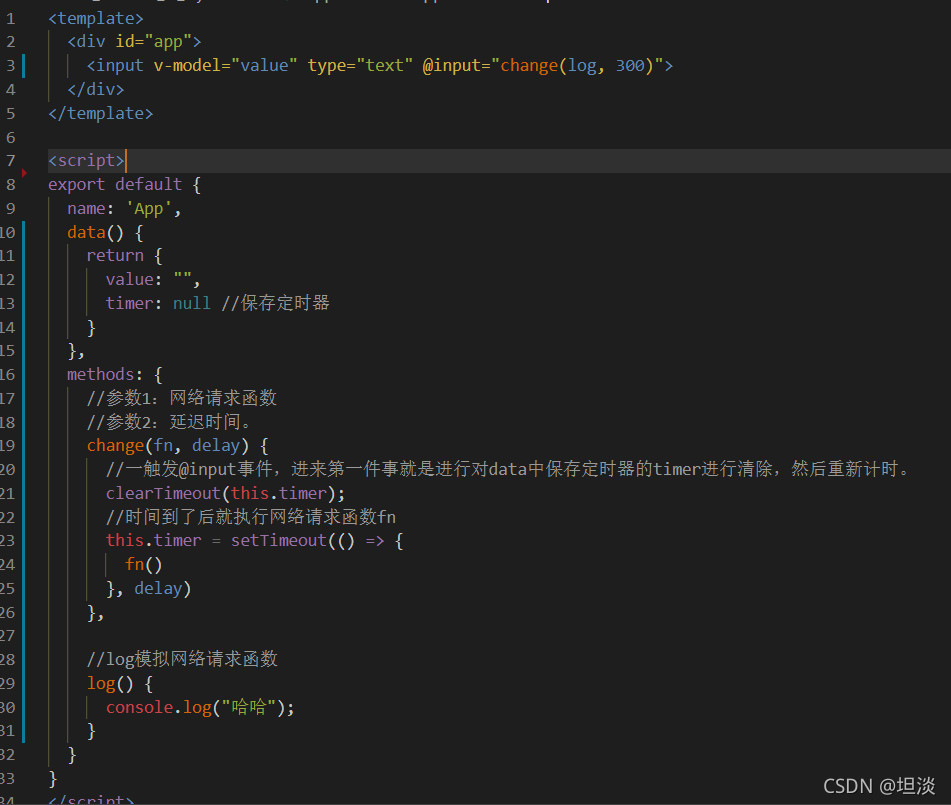Click the clearTimeout function call
Image resolution: width=951 pixels, height=805 pixels.
tap(163, 493)
